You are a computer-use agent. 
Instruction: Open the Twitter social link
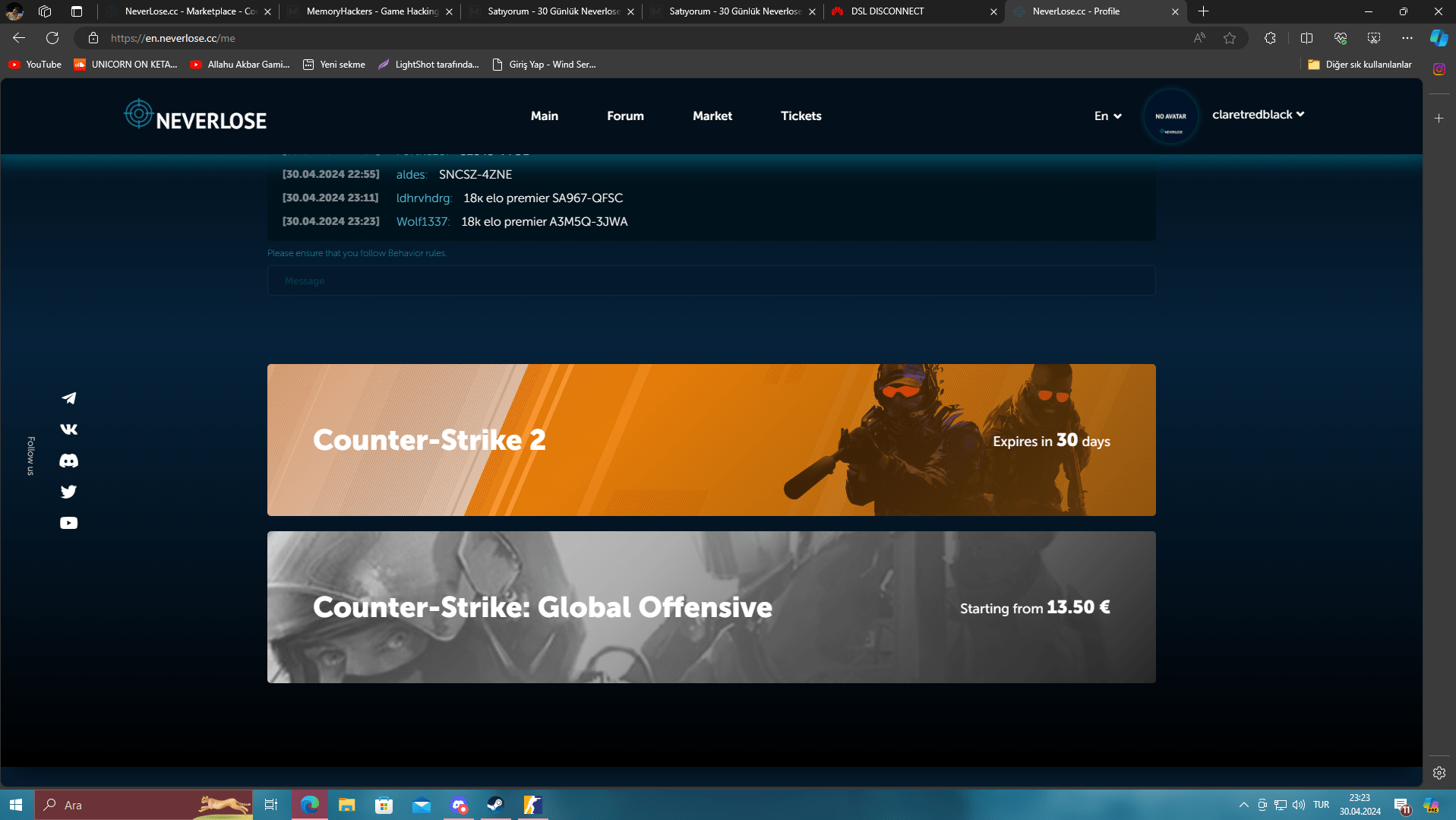click(68, 492)
